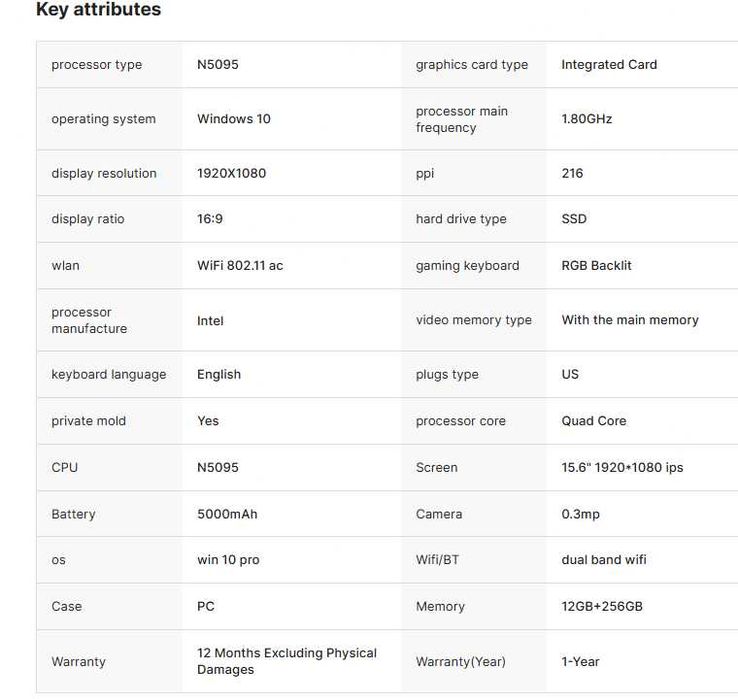
Task: Select the 1.80GHz frequency value
Action: pos(586,119)
